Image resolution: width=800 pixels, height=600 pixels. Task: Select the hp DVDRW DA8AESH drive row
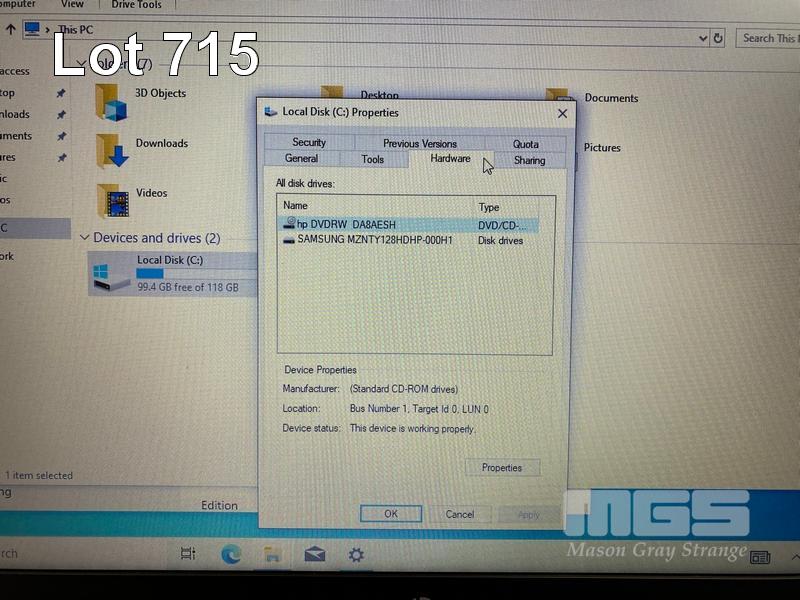point(408,224)
